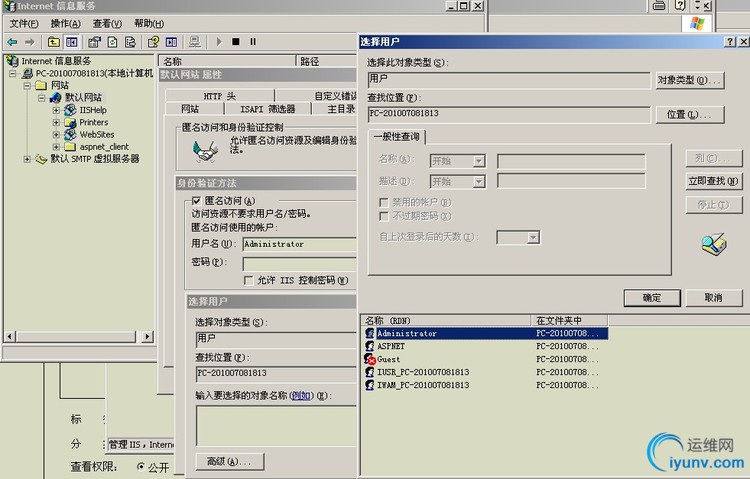Open the Properties toolbar icon
This screenshot has width=750, height=479.
[94, 42]
